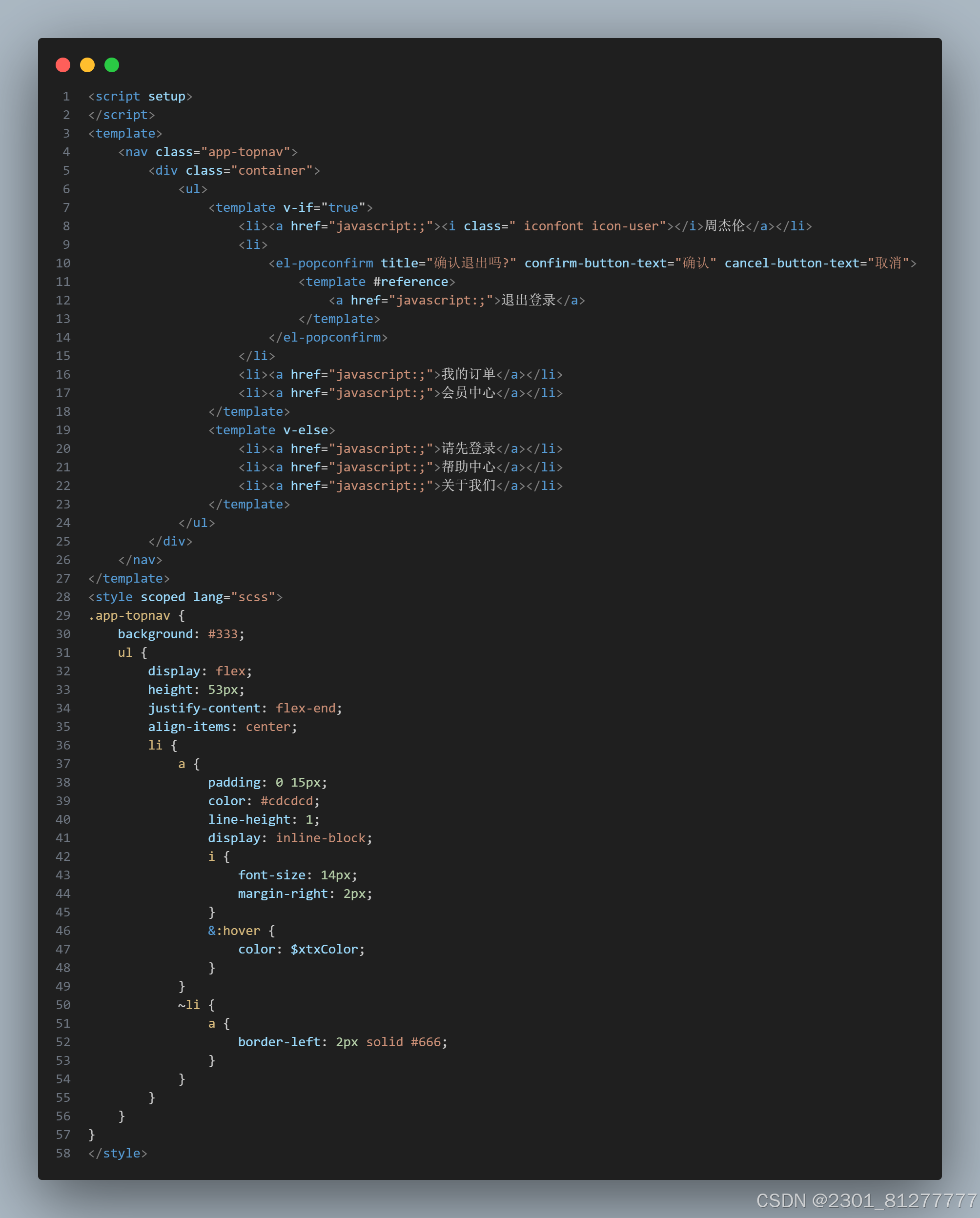This screenshot has width=980, height=1218.
Task: Click '<style scoped lang="scss">' line
Action: (185, 597)
